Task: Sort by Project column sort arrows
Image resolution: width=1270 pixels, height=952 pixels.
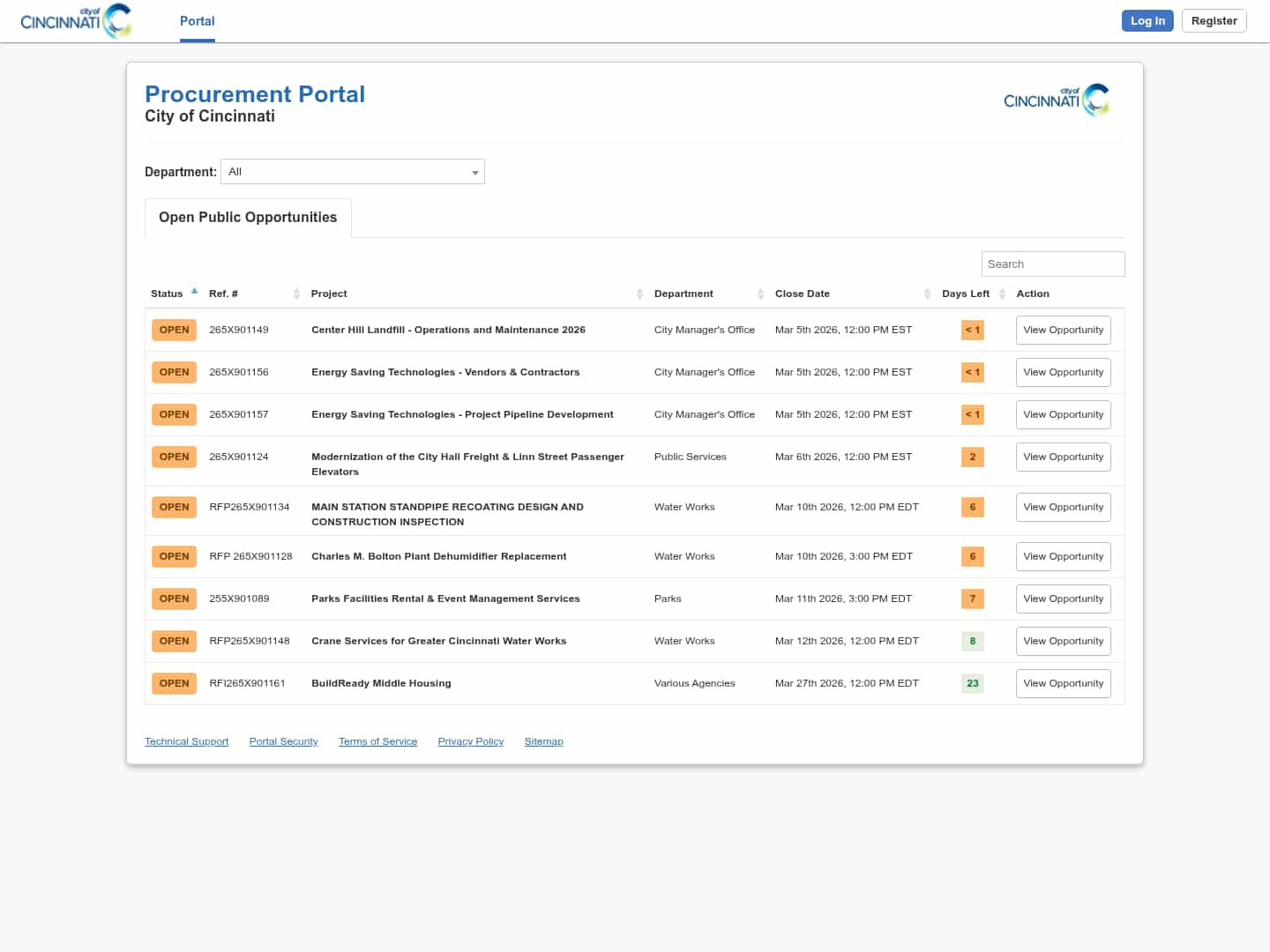Action: coord(639,294)
